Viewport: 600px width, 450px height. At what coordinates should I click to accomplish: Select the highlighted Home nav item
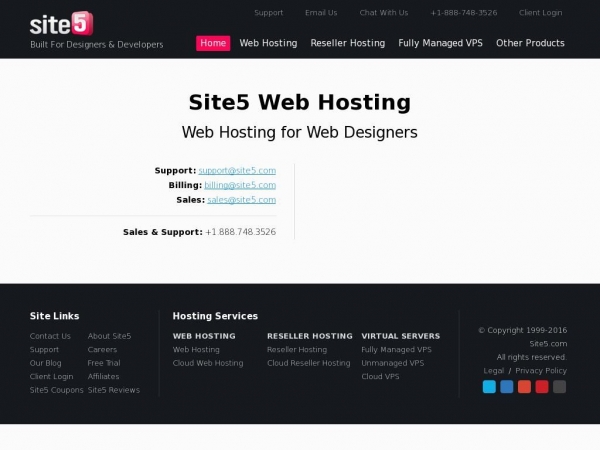[213, 43]
